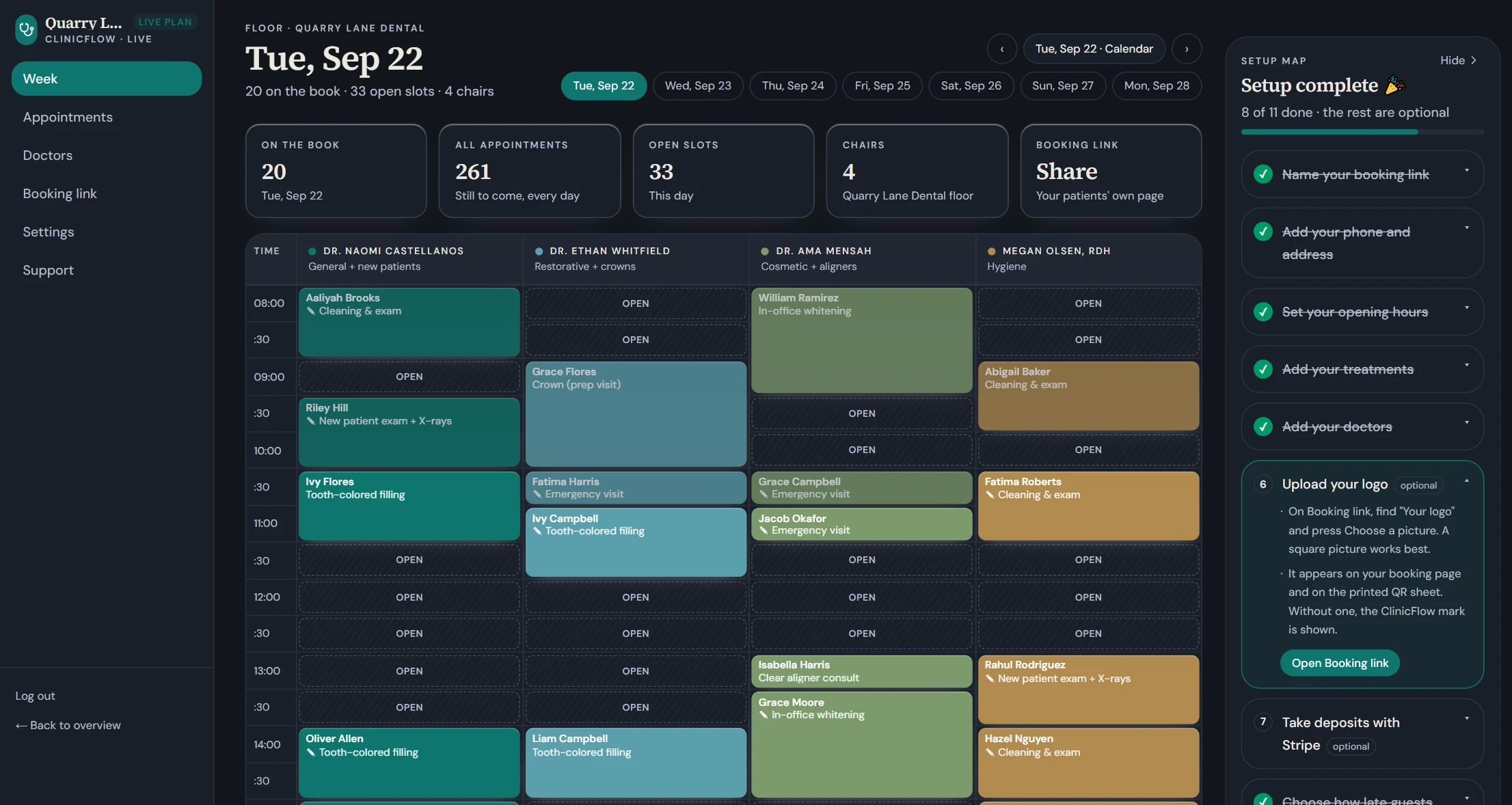Viewport: 1512px width, 805px height.
Task: Select the Mon, Sep 28 day tab
Action: tap(1157, 86)
